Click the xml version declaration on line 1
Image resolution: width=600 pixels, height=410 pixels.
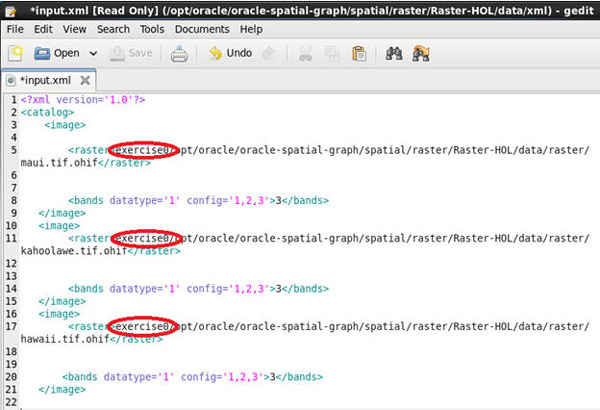tap(83, 100)
